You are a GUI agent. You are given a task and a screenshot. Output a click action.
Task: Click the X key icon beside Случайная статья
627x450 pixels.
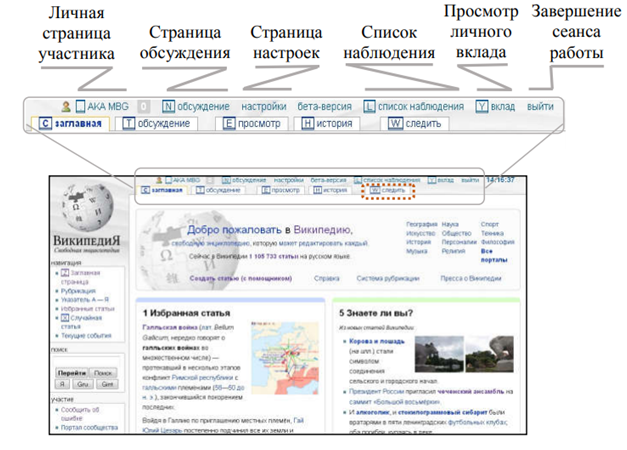click(x=65, y=318)
